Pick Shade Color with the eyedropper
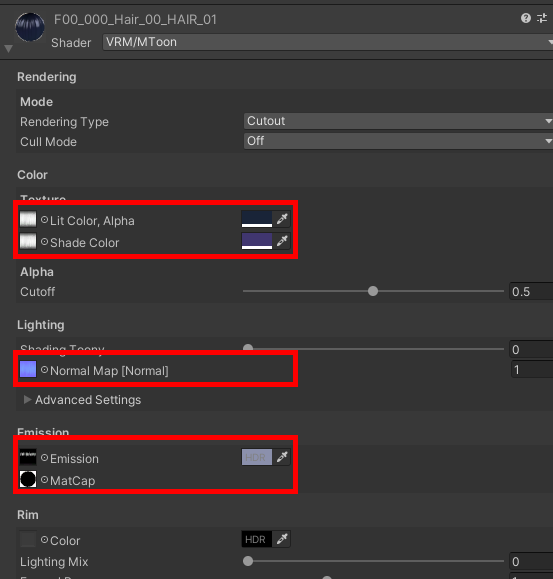This screenshot has height=579, width=553. coord(282,241)
